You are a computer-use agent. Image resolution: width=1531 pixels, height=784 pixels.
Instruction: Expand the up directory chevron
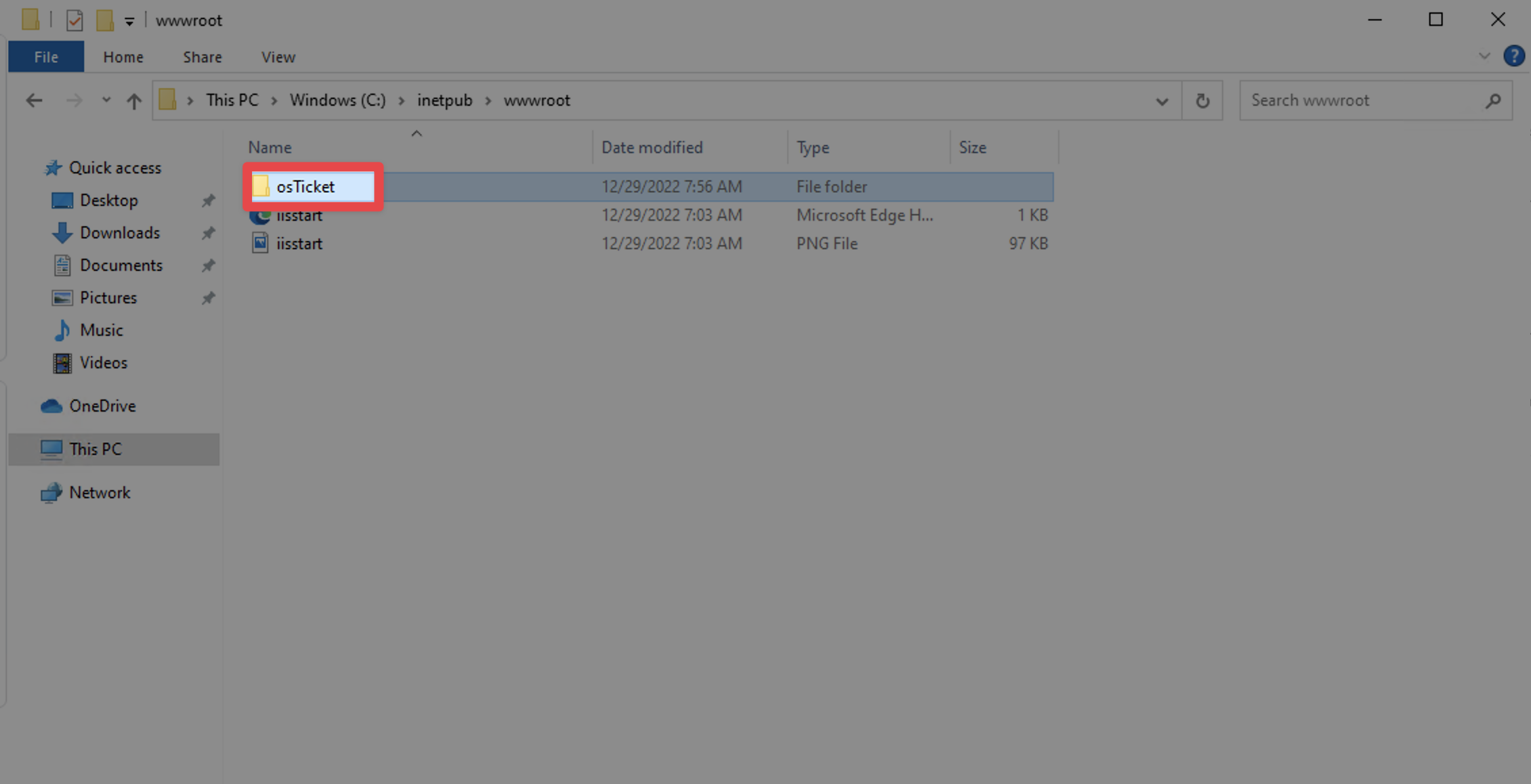click(417, 132)
